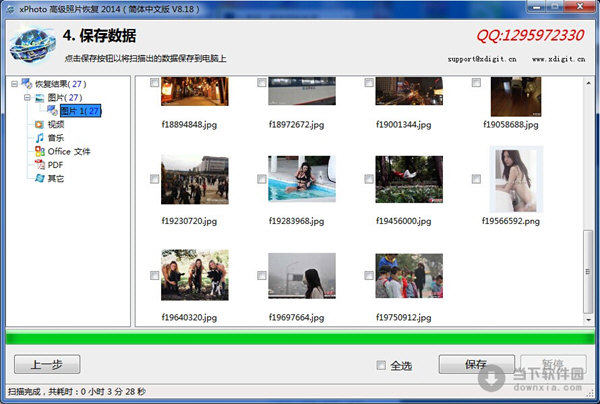Click the file name f19750912.jpg

click(403, 318)
